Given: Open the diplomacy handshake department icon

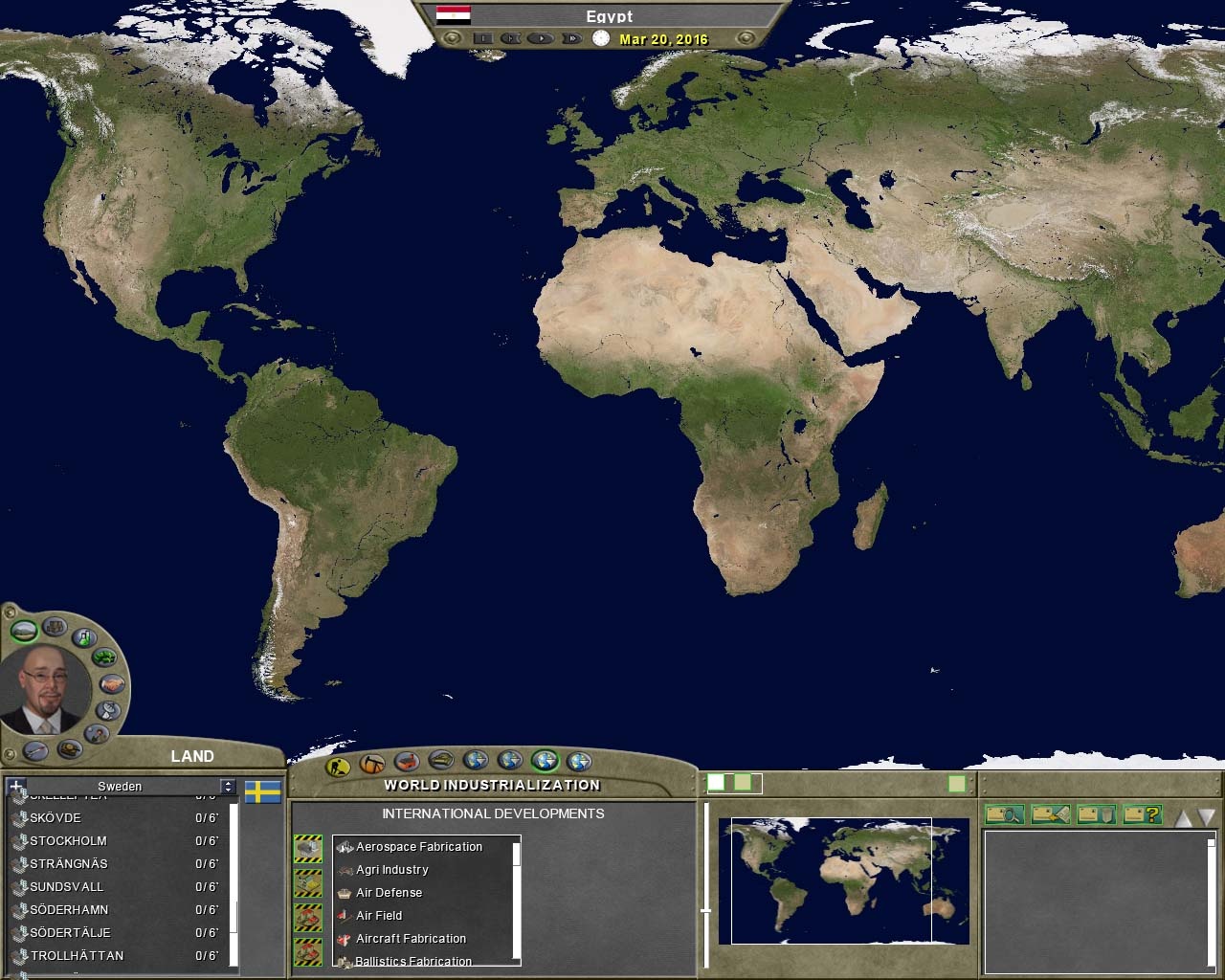Looking at the screenshot, I should [x=113, y=684].
